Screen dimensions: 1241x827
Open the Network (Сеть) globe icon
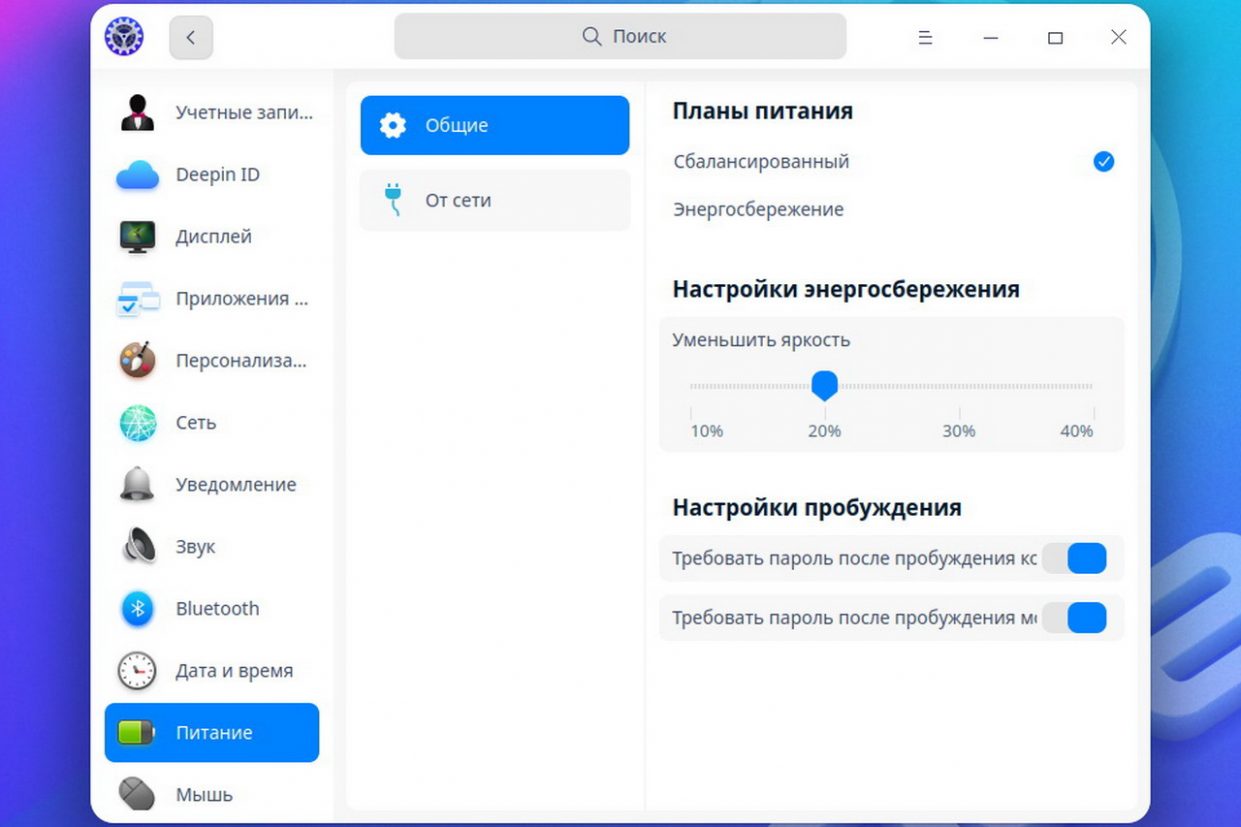pyautogui.click(x=137, y=423)
